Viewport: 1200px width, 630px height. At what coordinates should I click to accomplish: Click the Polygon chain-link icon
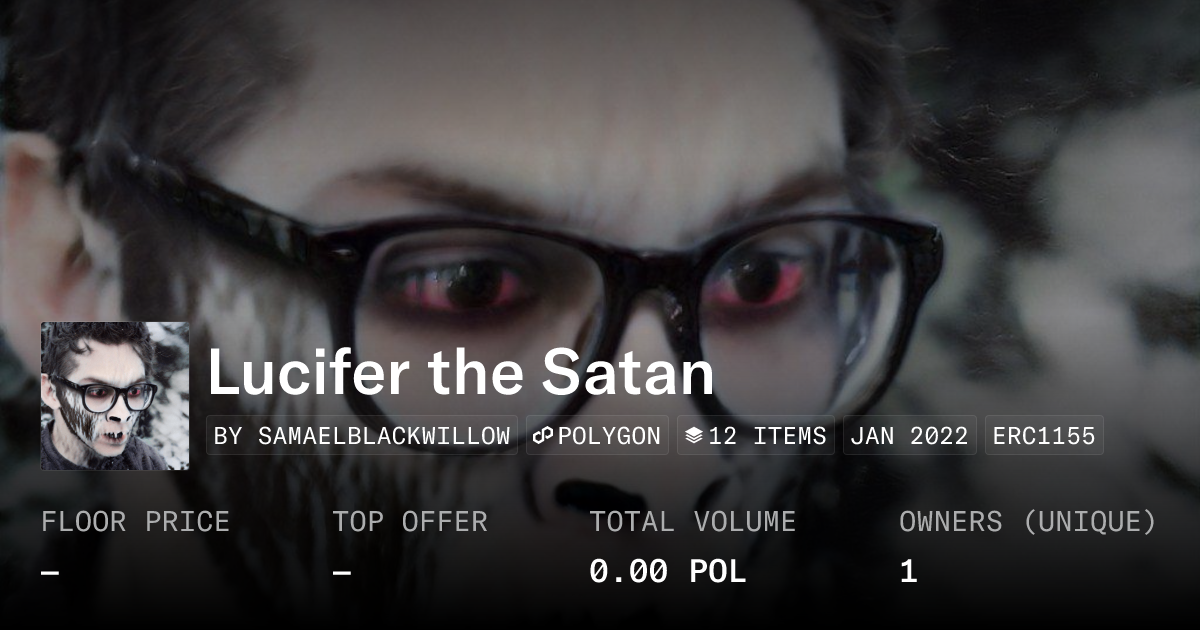click(543, 436)
